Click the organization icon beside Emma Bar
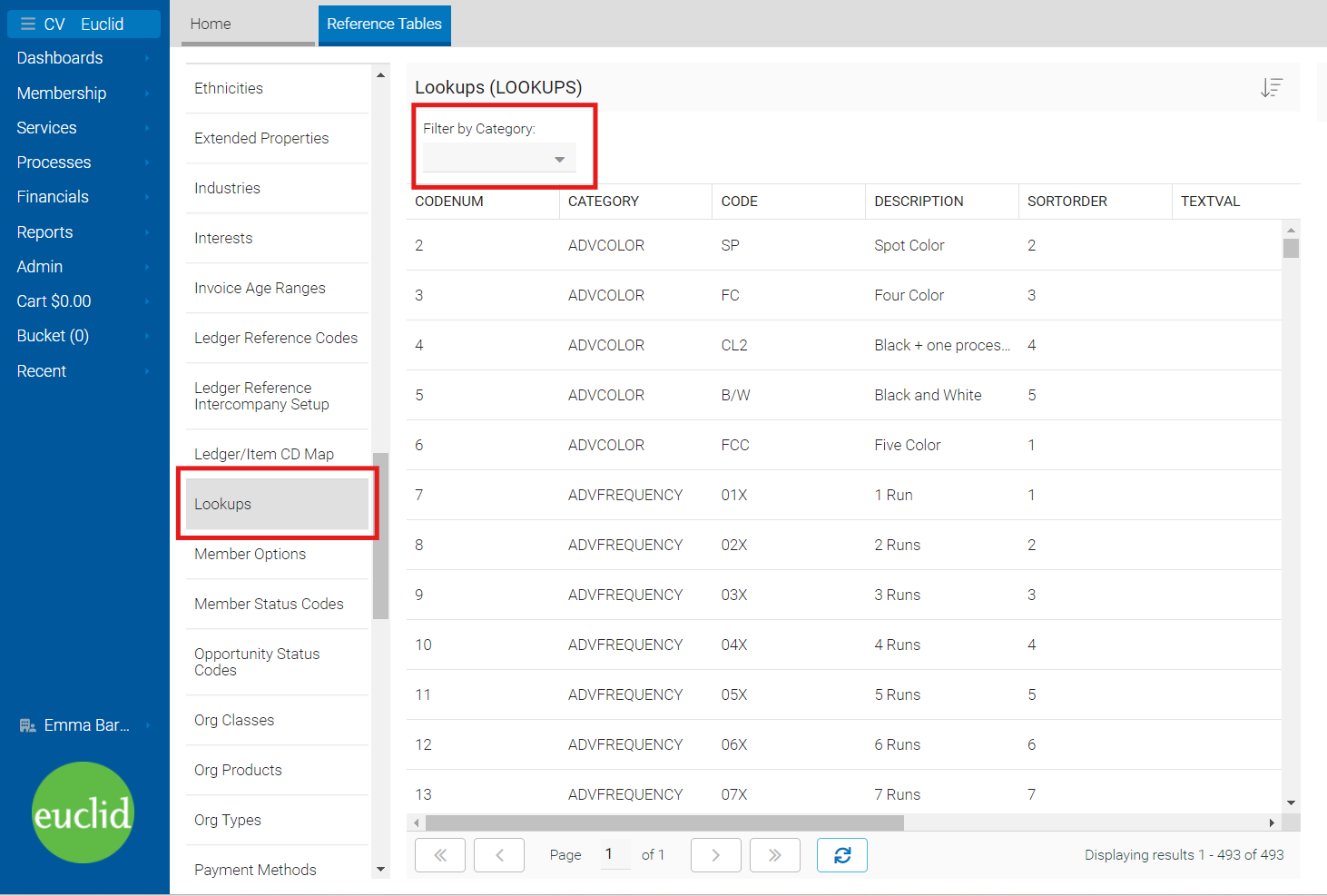The image size is (1327, 896). pyautogui.click(x=27, y=725)
